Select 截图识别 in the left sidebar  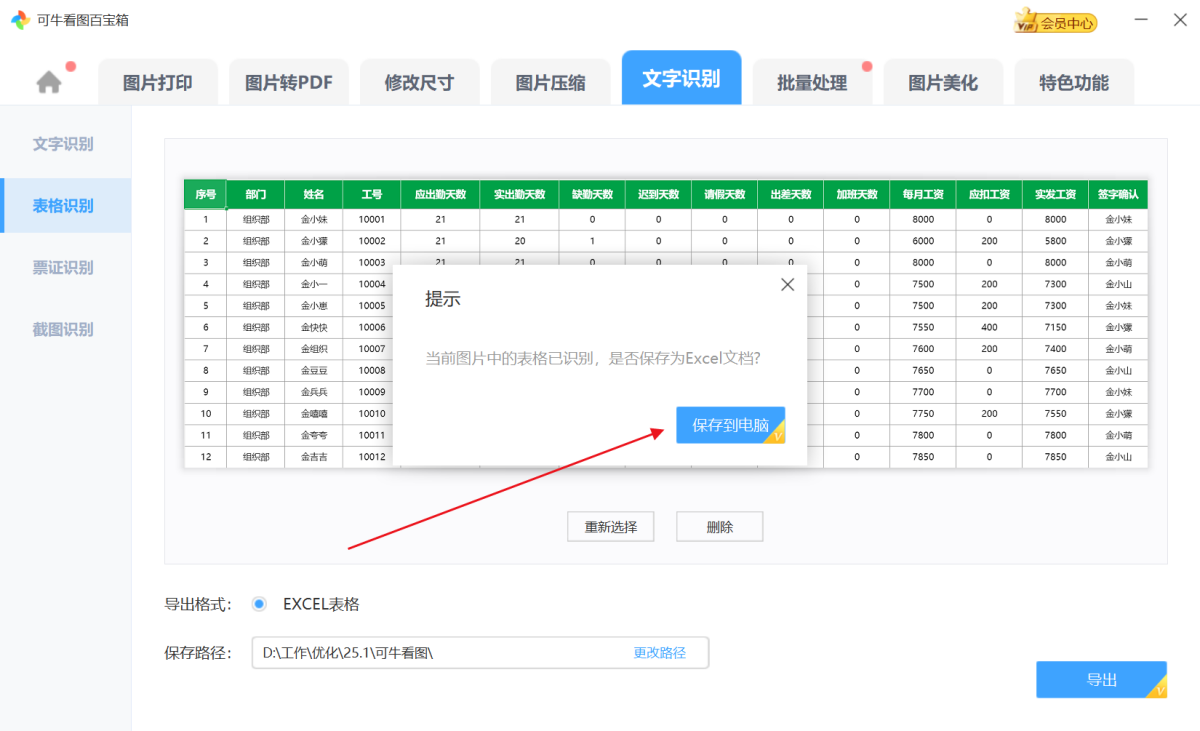[x=65, y=330]
